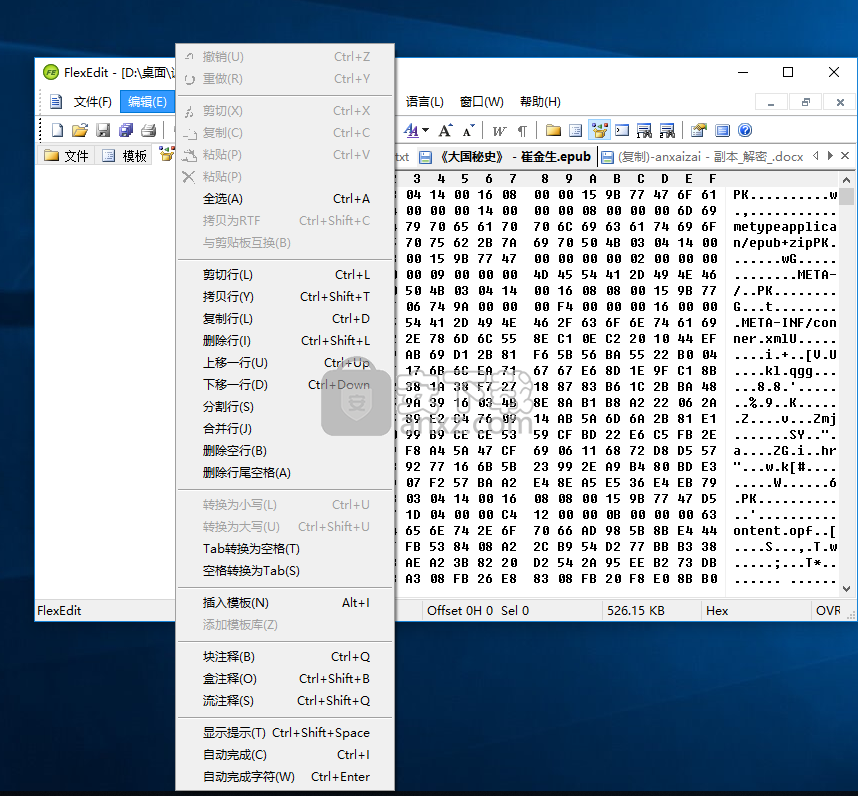Choose 流注释(S) menu entry
858x796 pixels.
[x=285, y=700]
